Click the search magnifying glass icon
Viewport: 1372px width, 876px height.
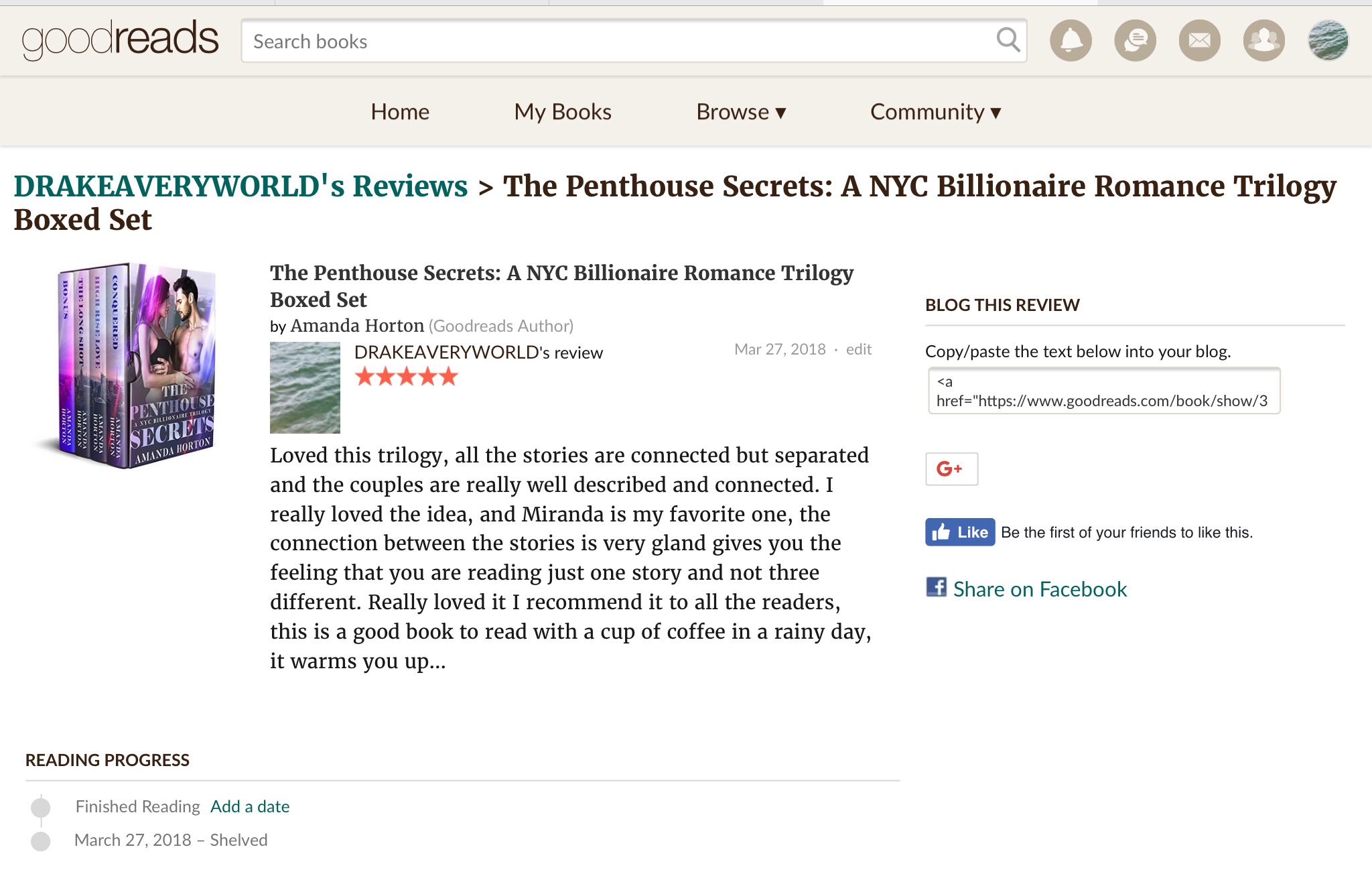point(1008,40)
